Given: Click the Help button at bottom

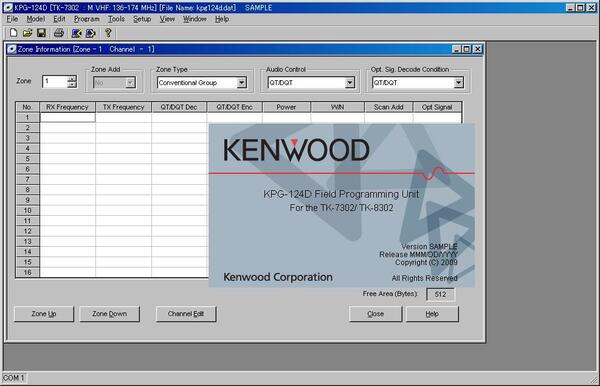Looking at the screenshot, I should coord(432,314).
